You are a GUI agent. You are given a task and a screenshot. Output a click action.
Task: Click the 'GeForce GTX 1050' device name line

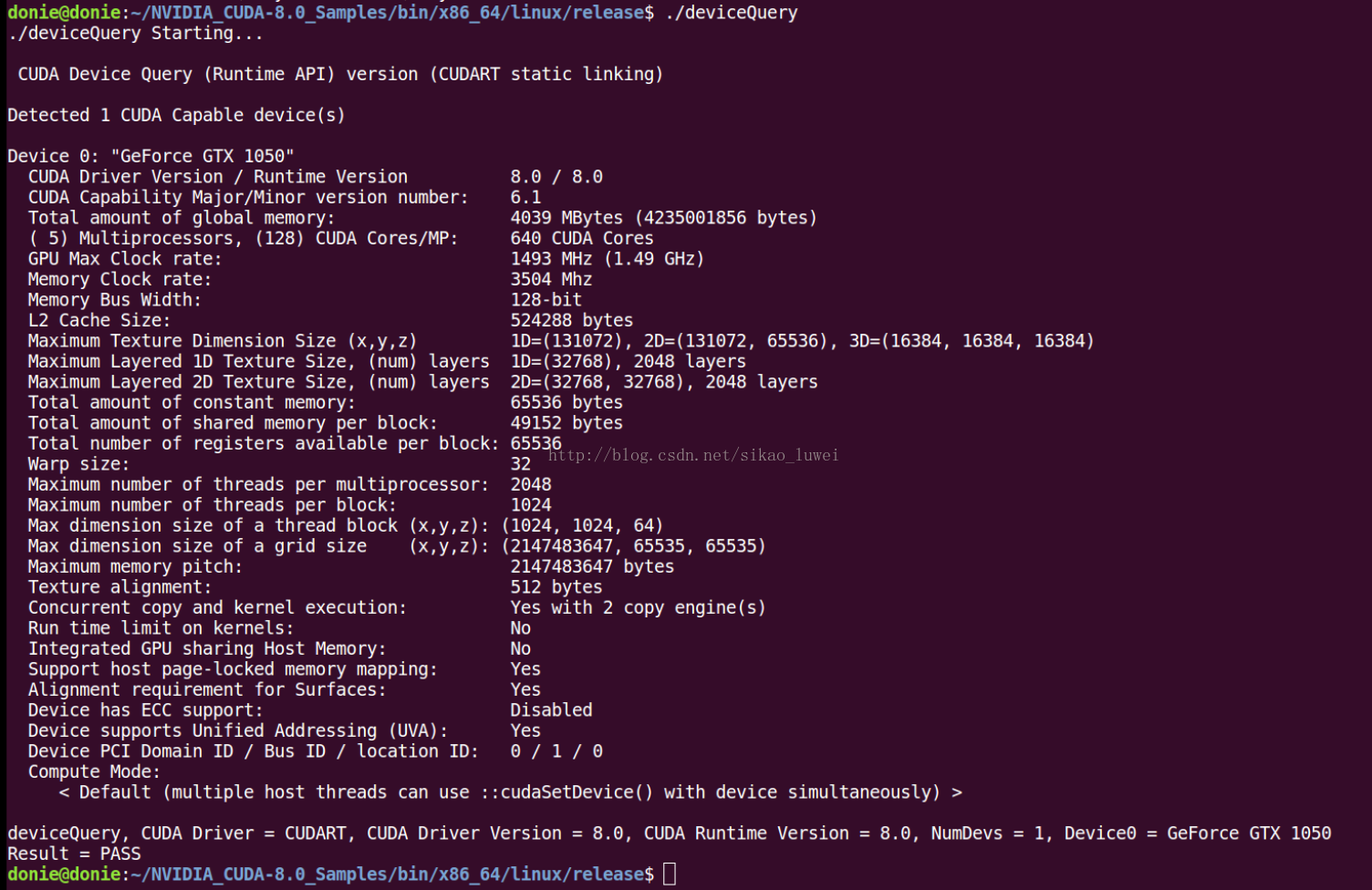coord(151,156)
